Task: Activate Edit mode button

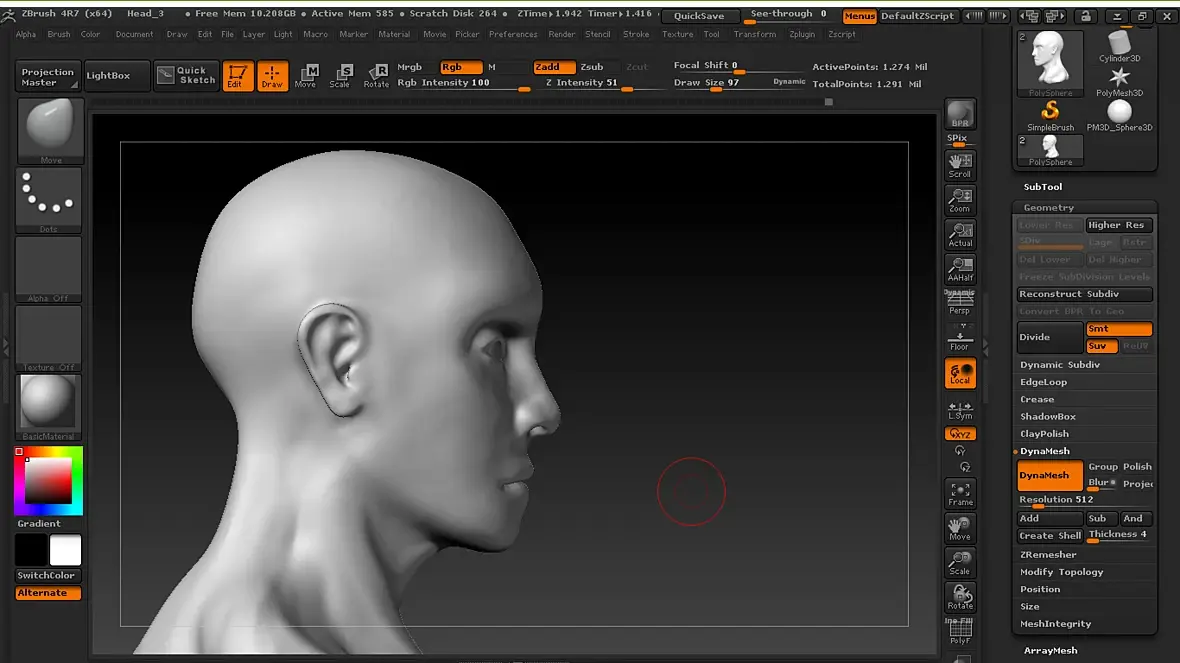Action: point(237,76)
